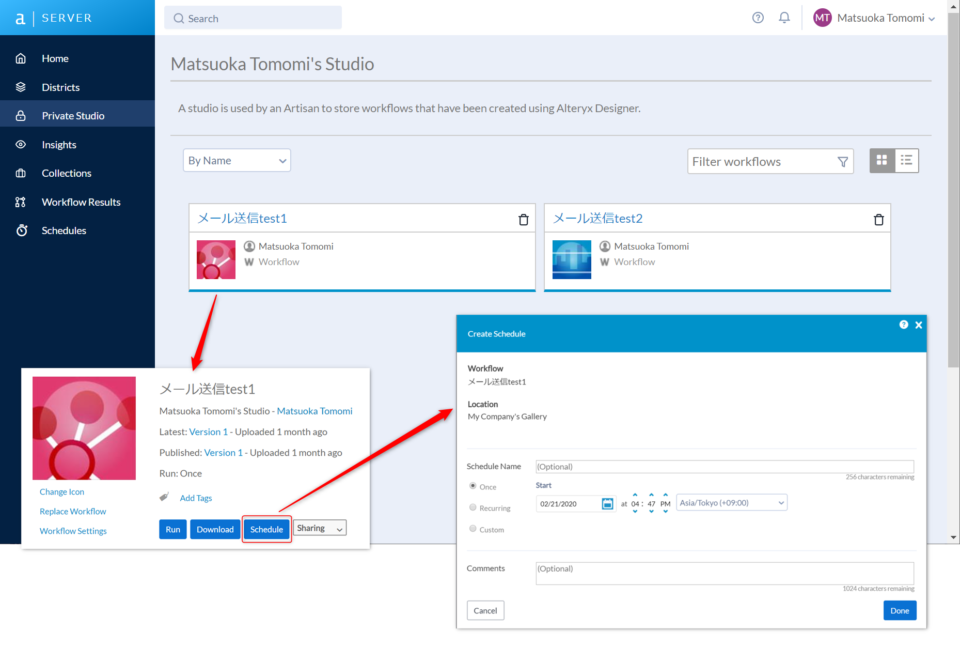Viewport: 960px width, 646px height.
Task: Open the Sharing dropdown
Action: click(x=320, y=528)
